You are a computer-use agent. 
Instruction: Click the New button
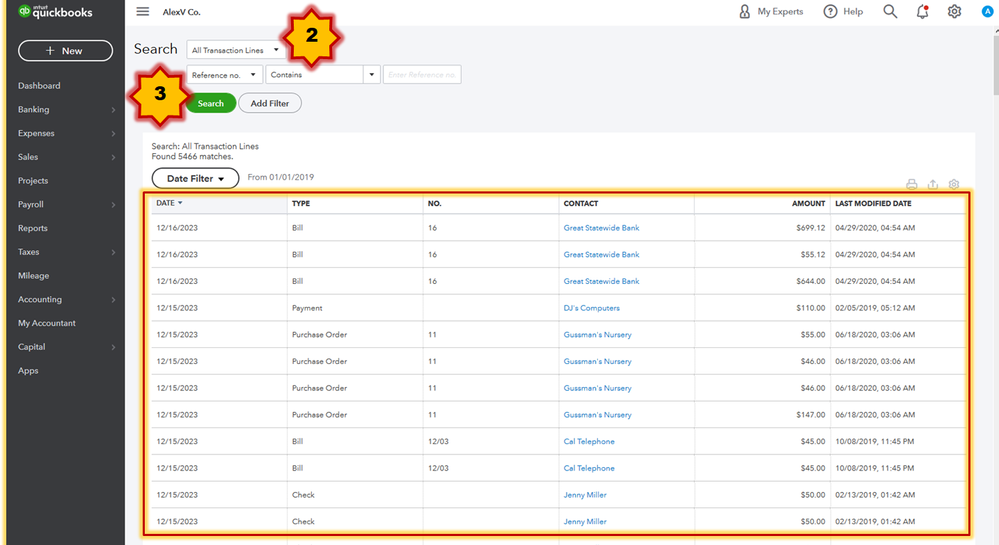click(66, 51)
